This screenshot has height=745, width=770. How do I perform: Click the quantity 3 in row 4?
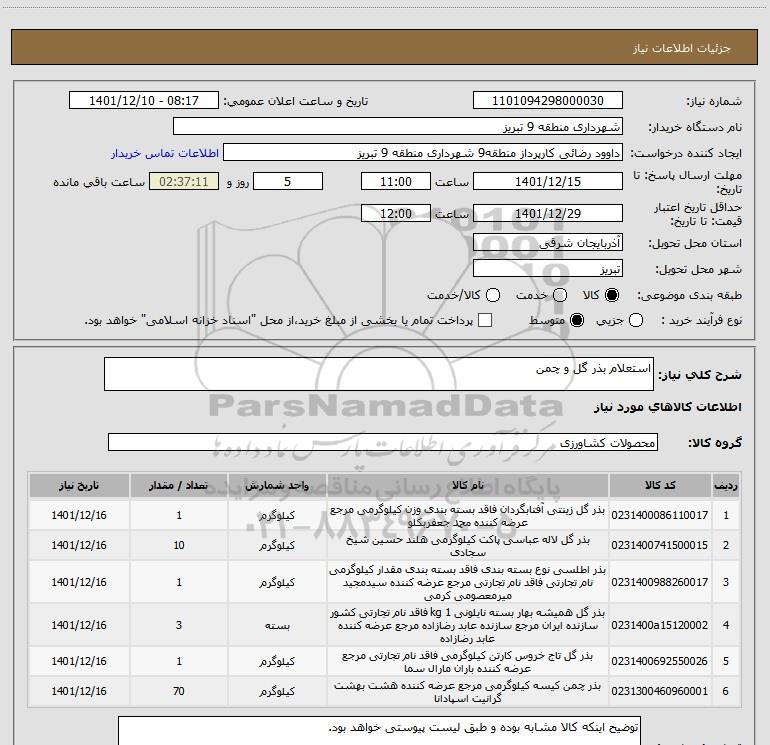pyautogui.click(x=179, y=625)
